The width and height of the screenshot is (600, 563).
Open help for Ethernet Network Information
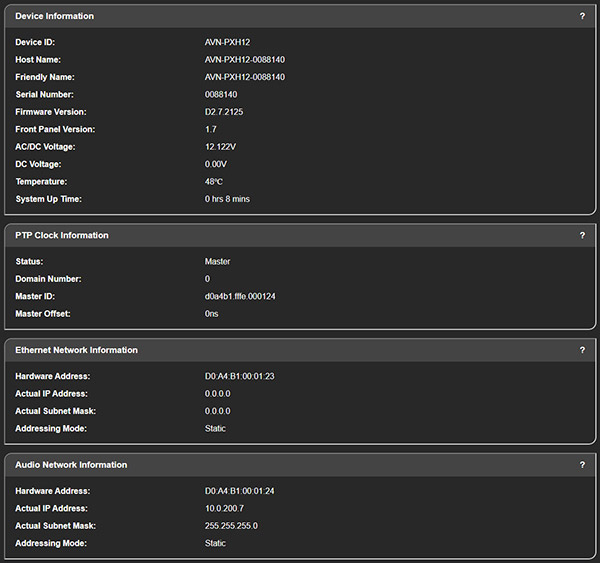[582, 351]
